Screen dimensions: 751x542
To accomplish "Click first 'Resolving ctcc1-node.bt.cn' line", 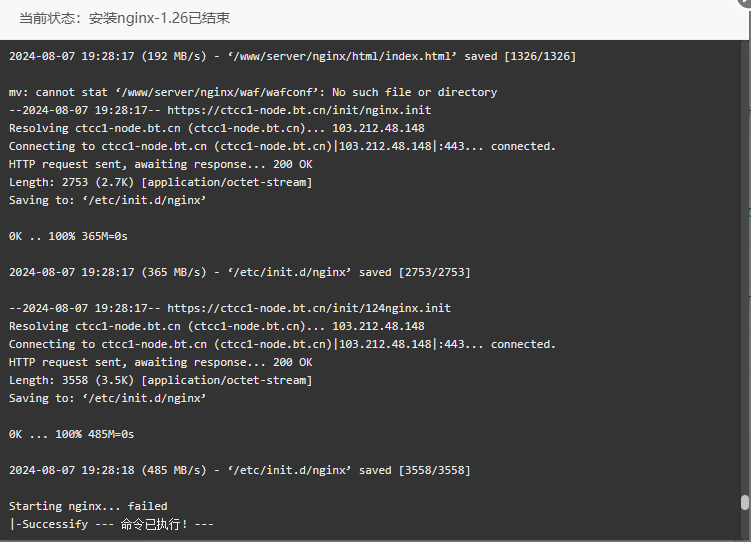I will click(216, 128).
